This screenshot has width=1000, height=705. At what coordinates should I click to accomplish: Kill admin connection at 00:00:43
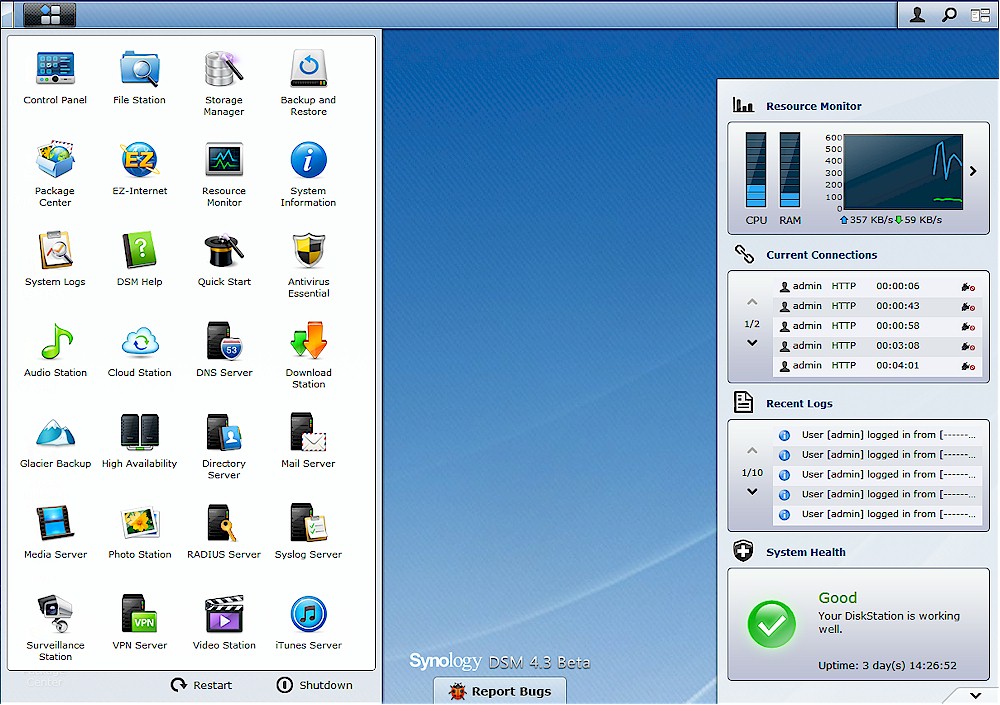pos(968,307)
